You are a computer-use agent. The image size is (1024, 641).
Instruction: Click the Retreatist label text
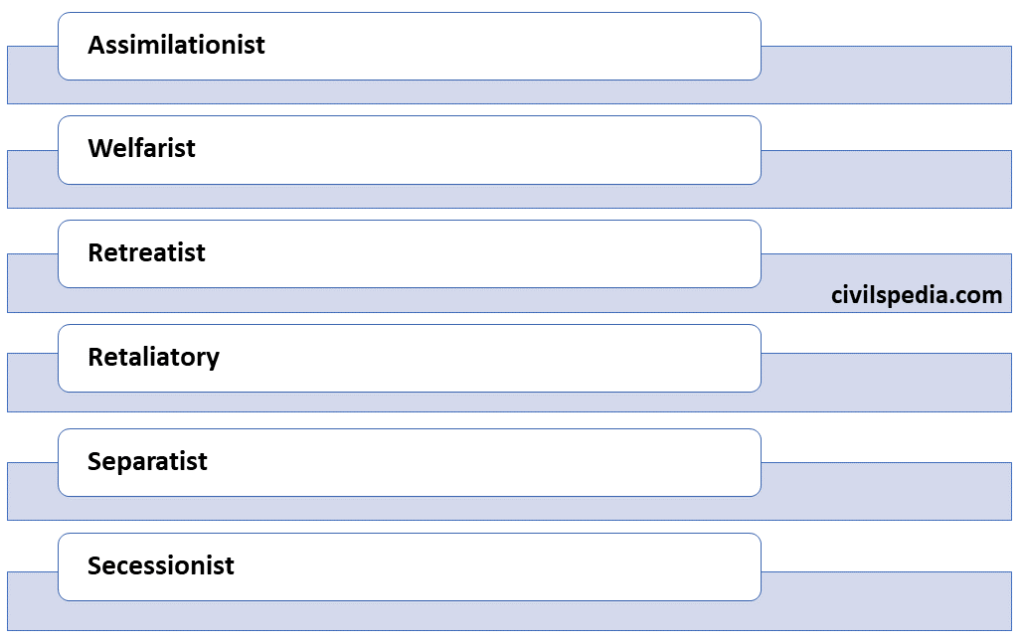coord(146,253)
